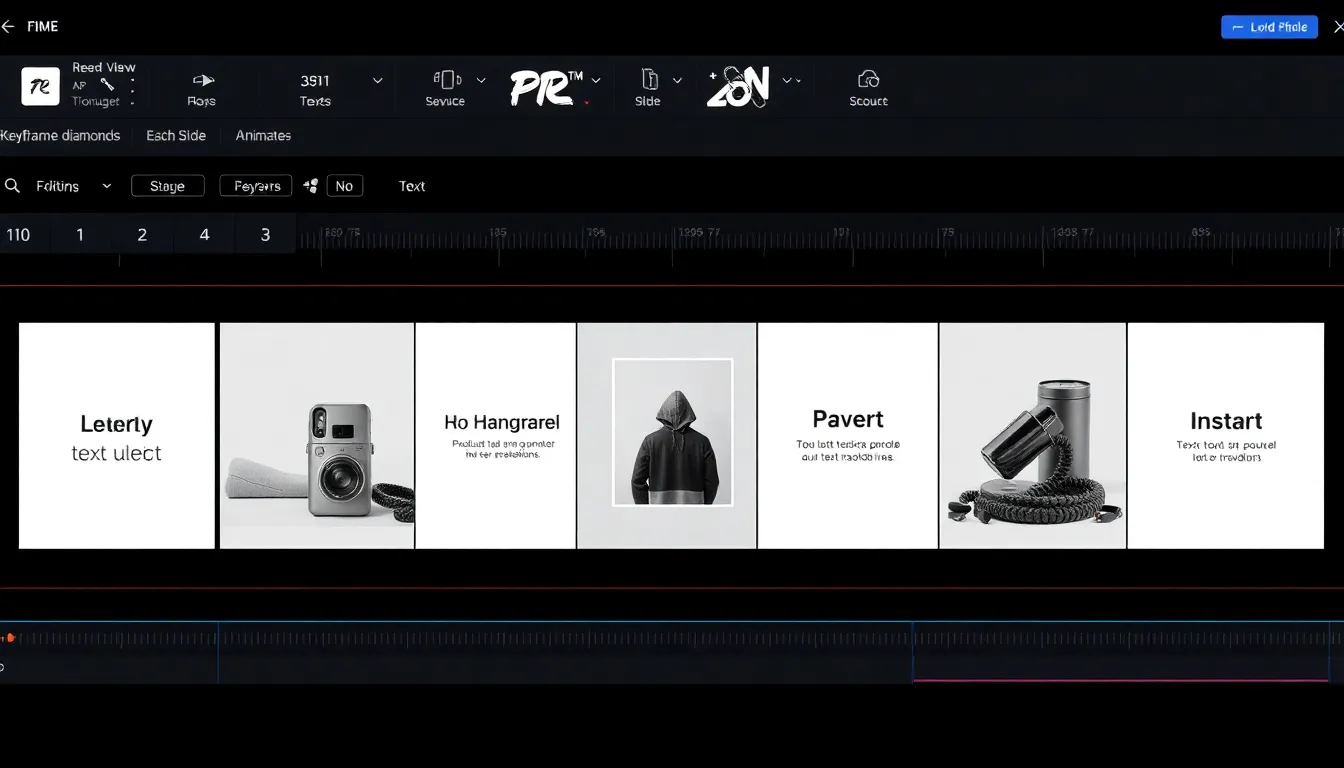Select the Slide tool icon
Viewport: 1344px width, 768px height.
pyautogui.click(x=651, y=80)
